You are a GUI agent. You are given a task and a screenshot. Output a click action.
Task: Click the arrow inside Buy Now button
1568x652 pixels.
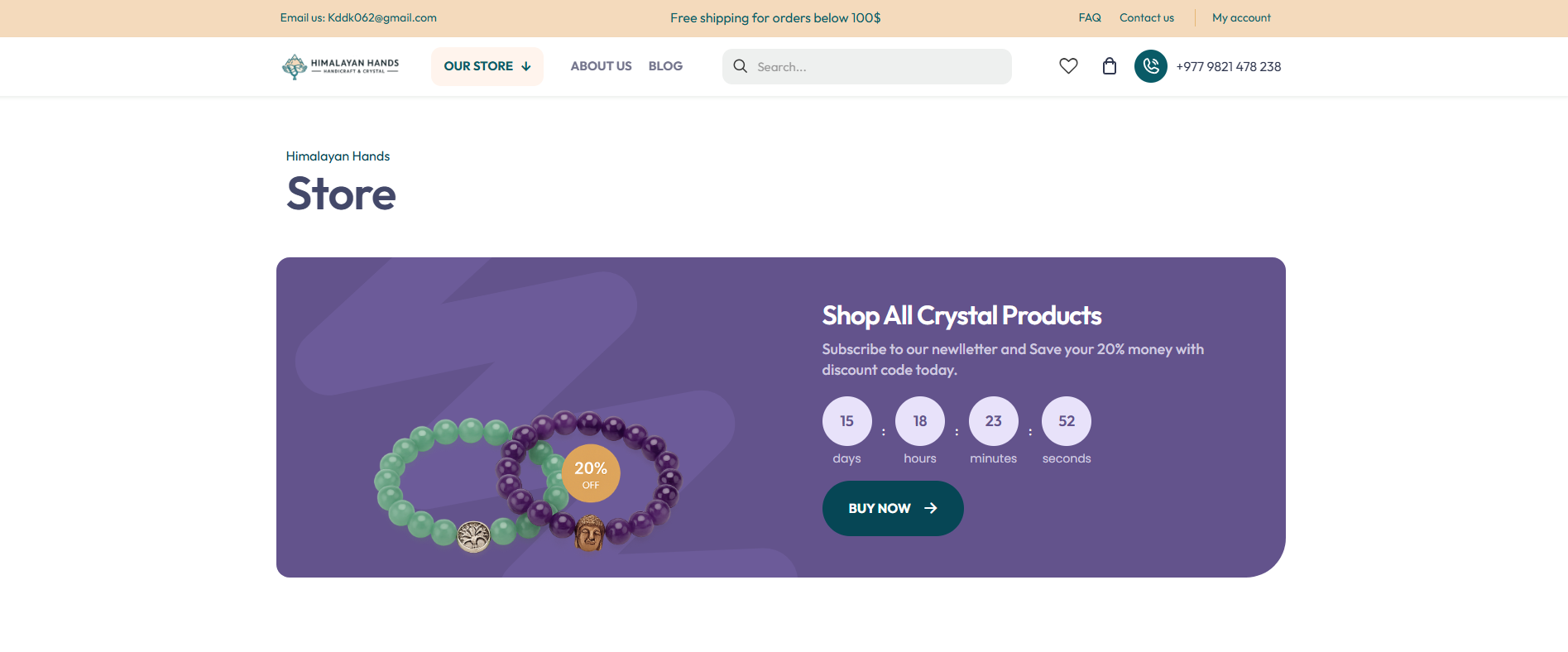(931, 508)
